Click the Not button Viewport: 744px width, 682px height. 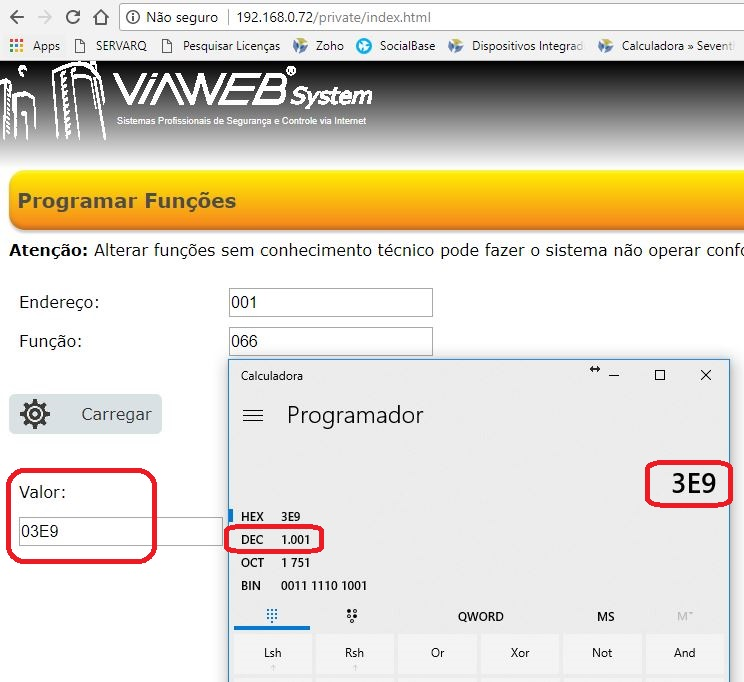click(x=602, y=654)
